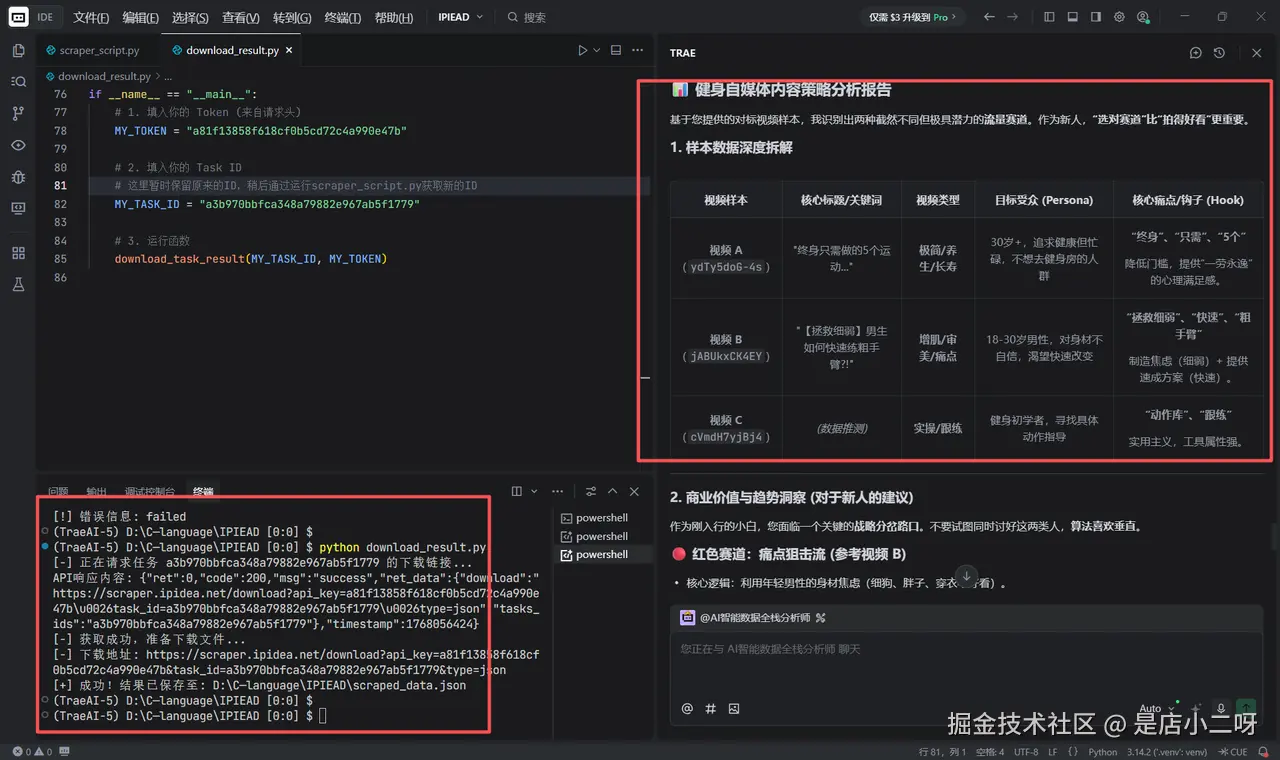Screen dimensions: 1280x760
Task: Click the 搜索 search box in title bar
Action: [x=526, y=17]
